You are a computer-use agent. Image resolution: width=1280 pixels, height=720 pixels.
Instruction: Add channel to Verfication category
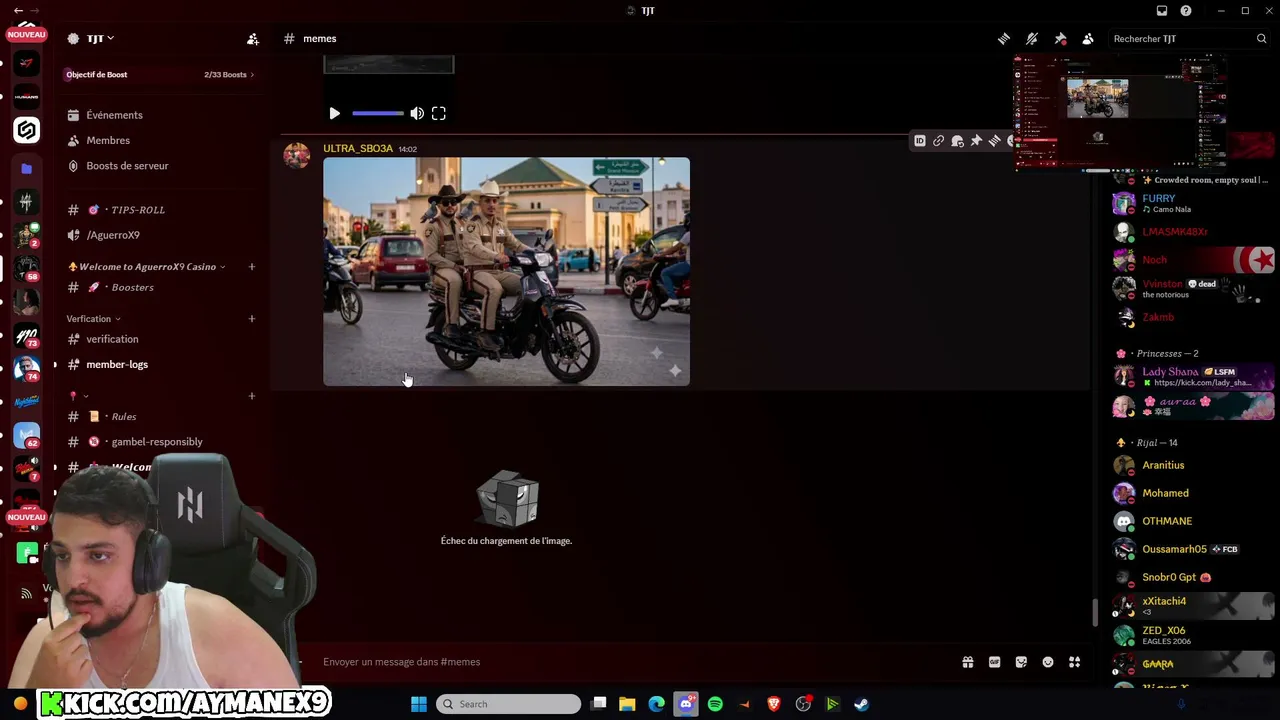[252, 319]
